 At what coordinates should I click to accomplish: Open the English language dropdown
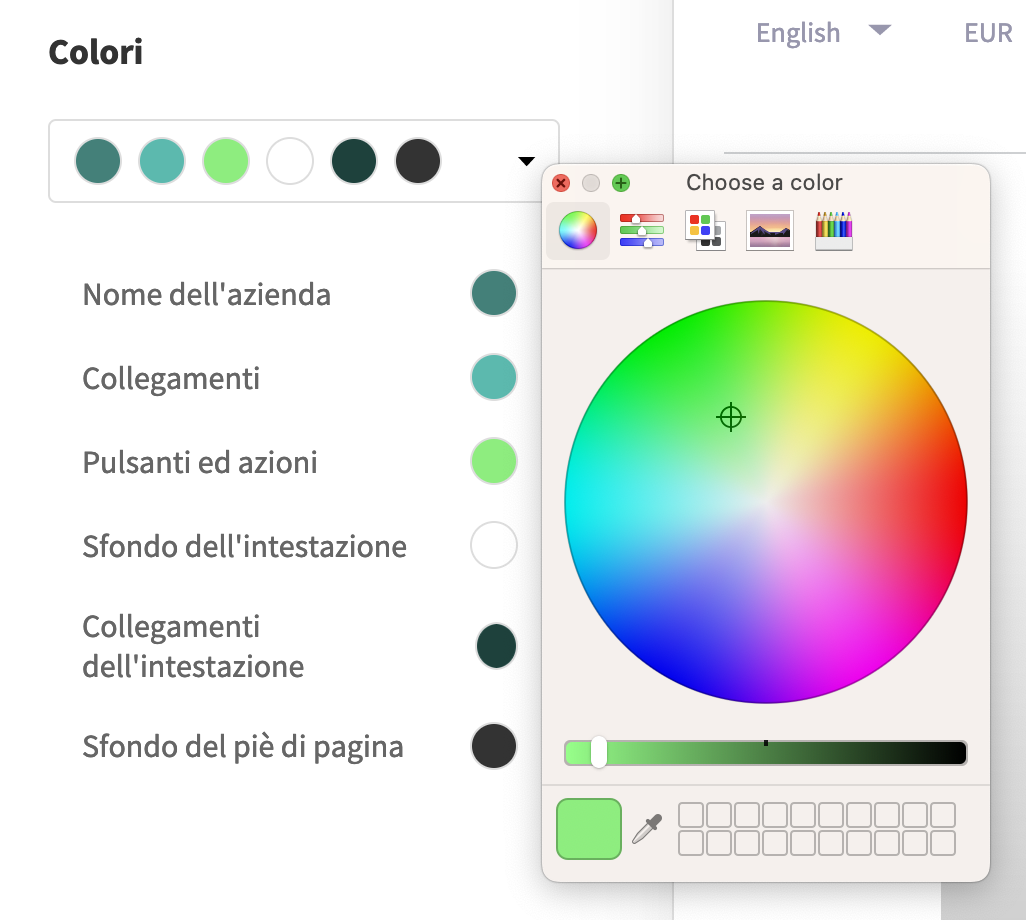822,33
